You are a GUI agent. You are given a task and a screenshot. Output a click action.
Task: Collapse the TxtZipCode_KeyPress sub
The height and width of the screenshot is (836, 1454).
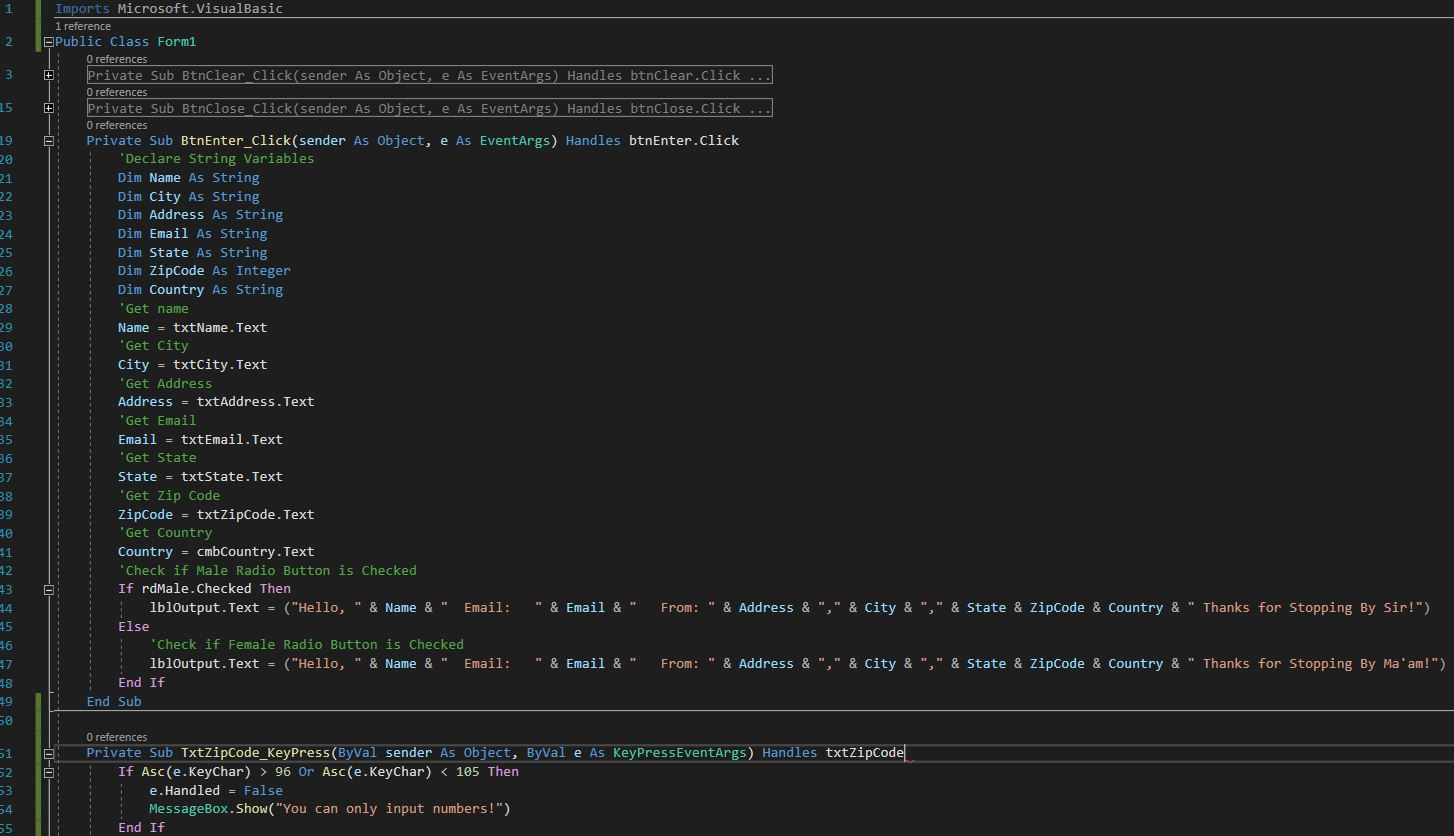tap(48, 752)
